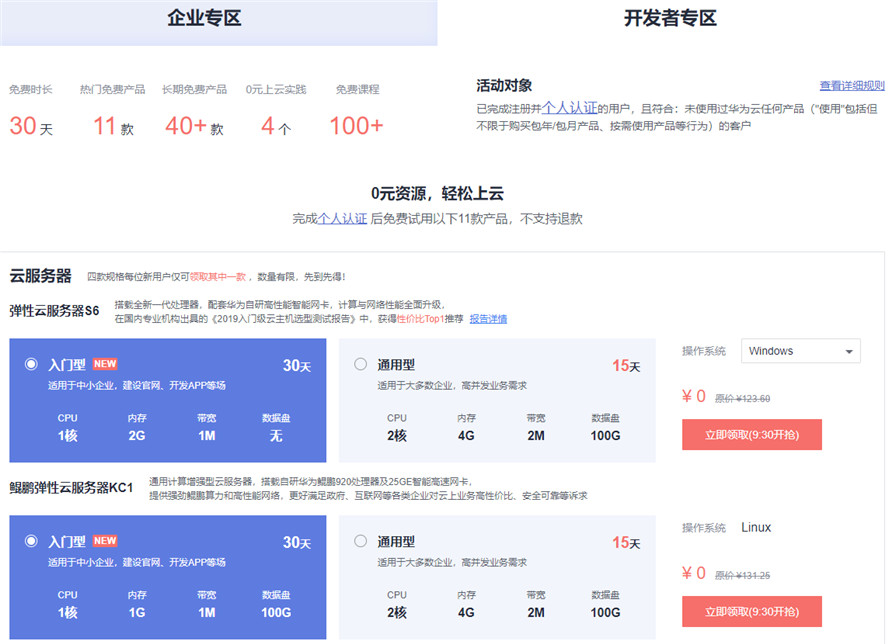This screenshot has height=644, width=888.
Task: Select 入门型 radio for 鲲鹏弹性云服务器KC1
Action: [32, 541]
